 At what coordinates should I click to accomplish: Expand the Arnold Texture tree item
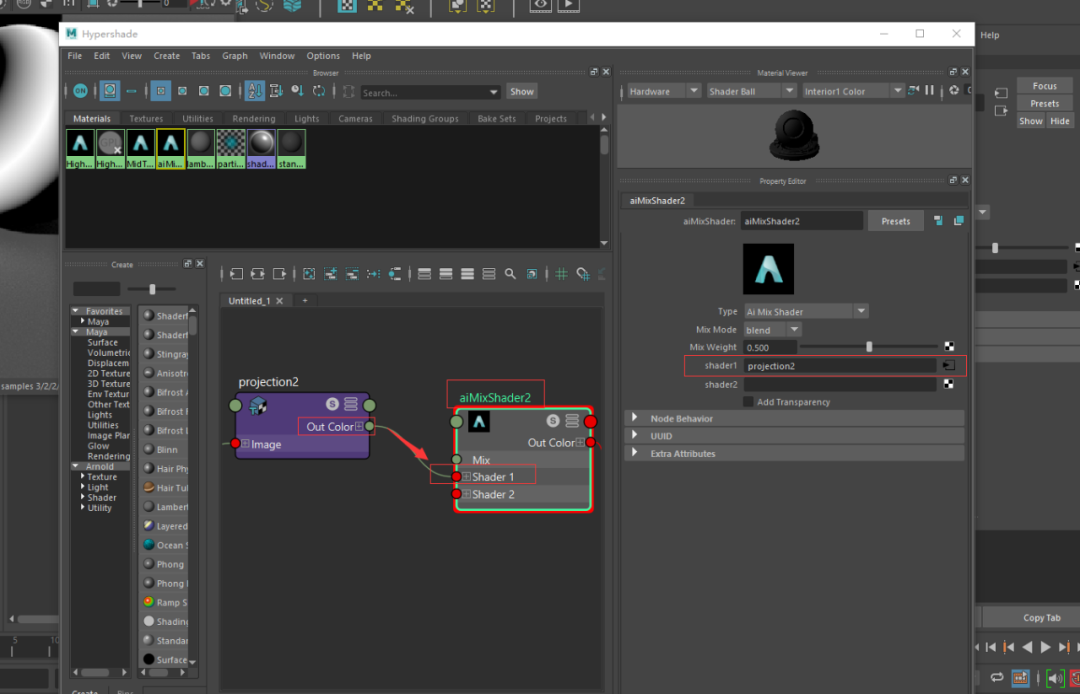[83, 476]
